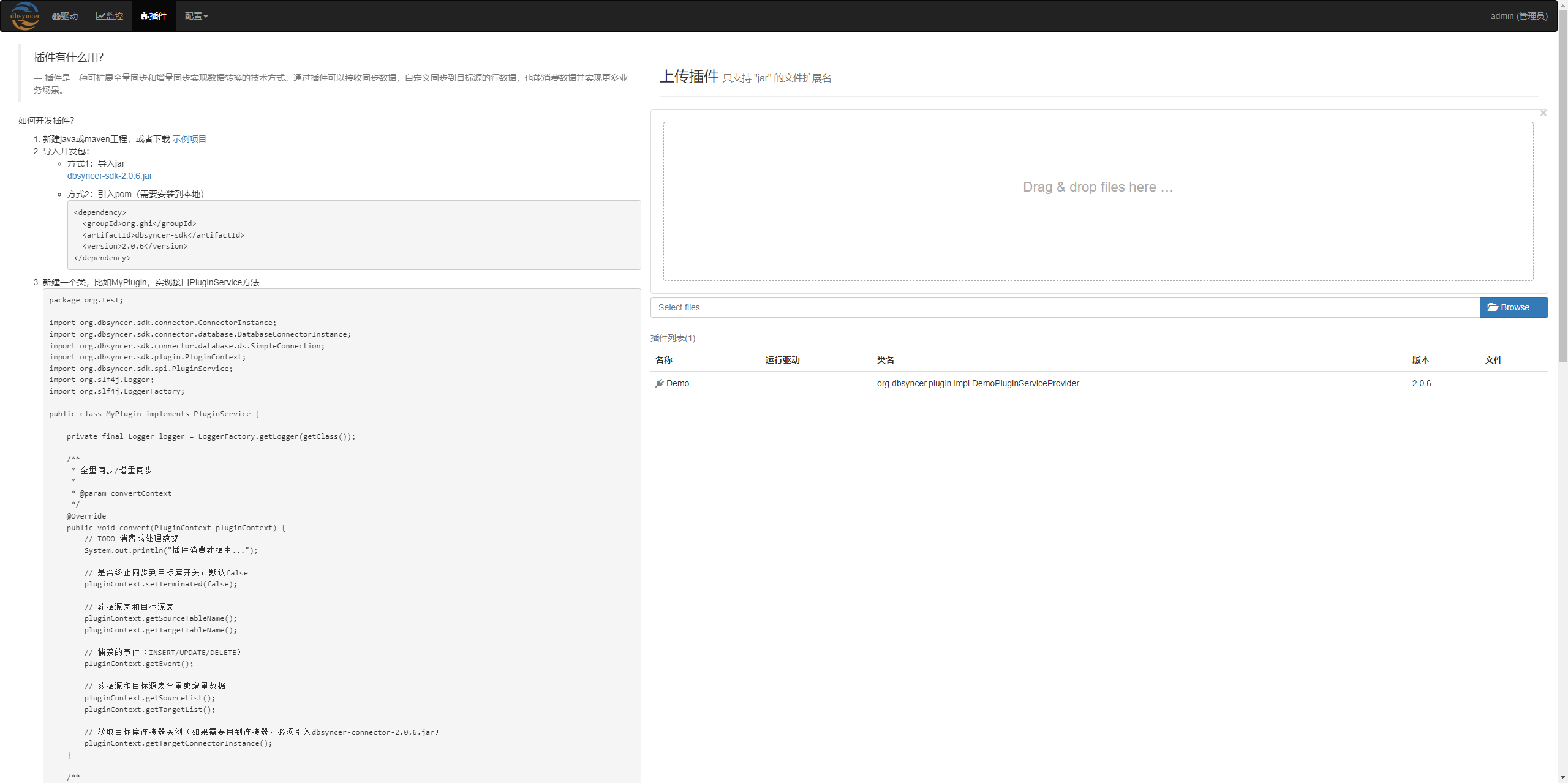The height and width of the screenshot is (783, 1568).
Task: Select the Demo plugin name
Action: click(x=677, y=383)
